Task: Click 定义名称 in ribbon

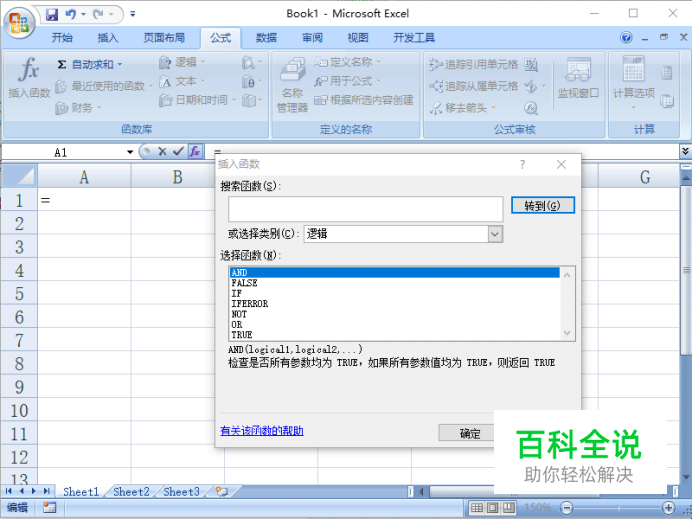Action: 347,62
